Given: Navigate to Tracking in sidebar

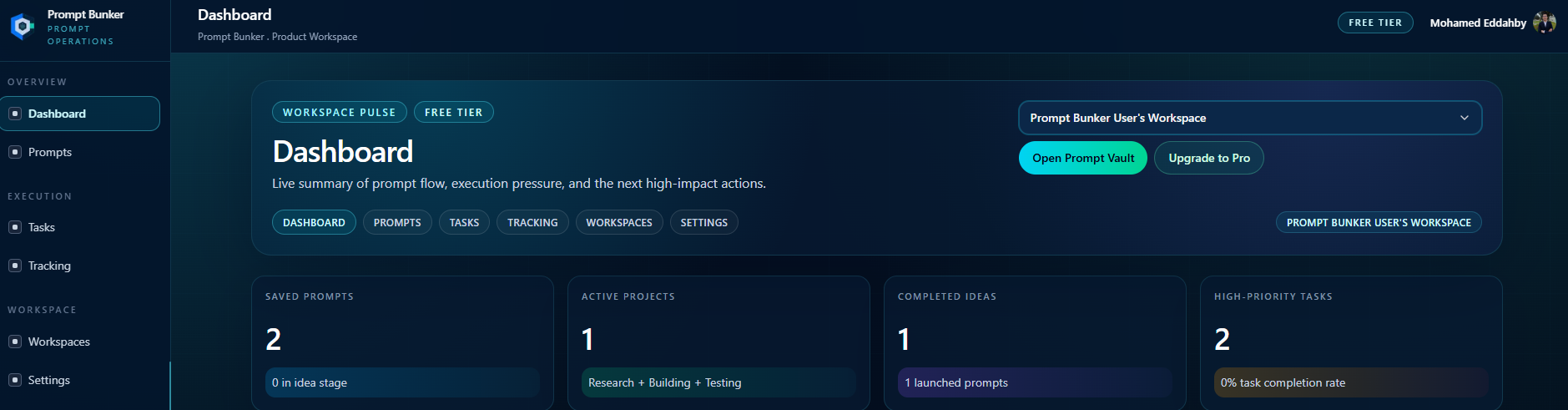Looking at the screenshot, I should tap(80, 266).
